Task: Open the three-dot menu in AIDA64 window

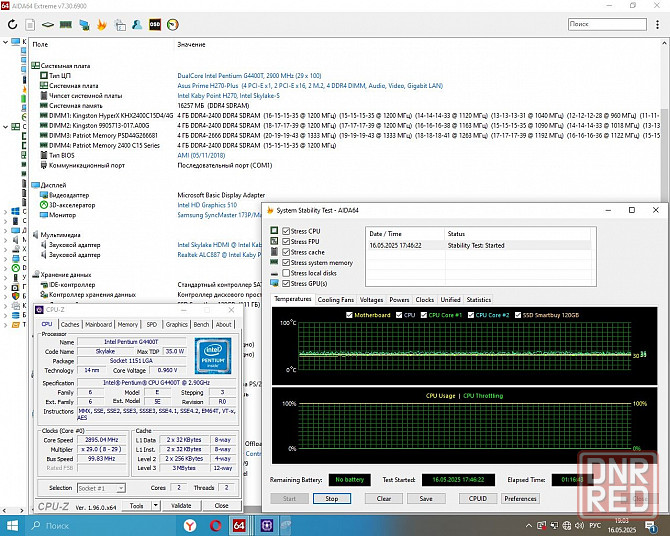Action: coord(657,24)
